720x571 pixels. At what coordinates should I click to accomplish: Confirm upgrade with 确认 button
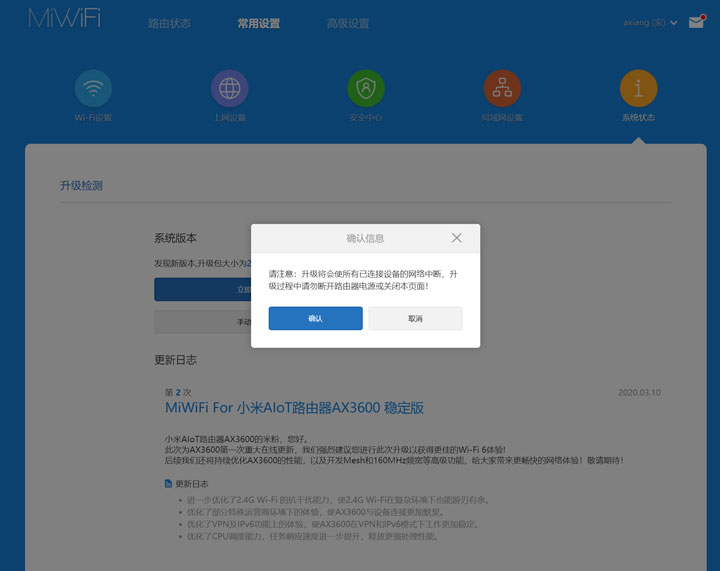[x=315, y=318]
